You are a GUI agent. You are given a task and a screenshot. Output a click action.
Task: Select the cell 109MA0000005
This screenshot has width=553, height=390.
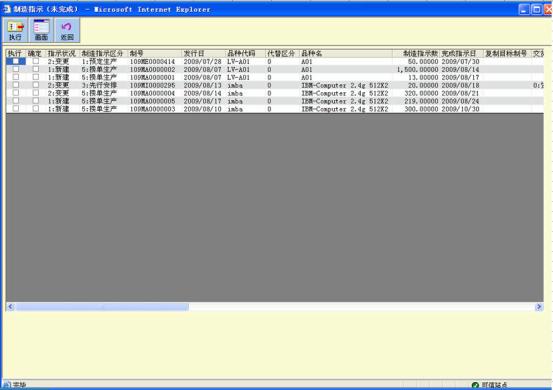pyautogui.click(x=152, y=101)
